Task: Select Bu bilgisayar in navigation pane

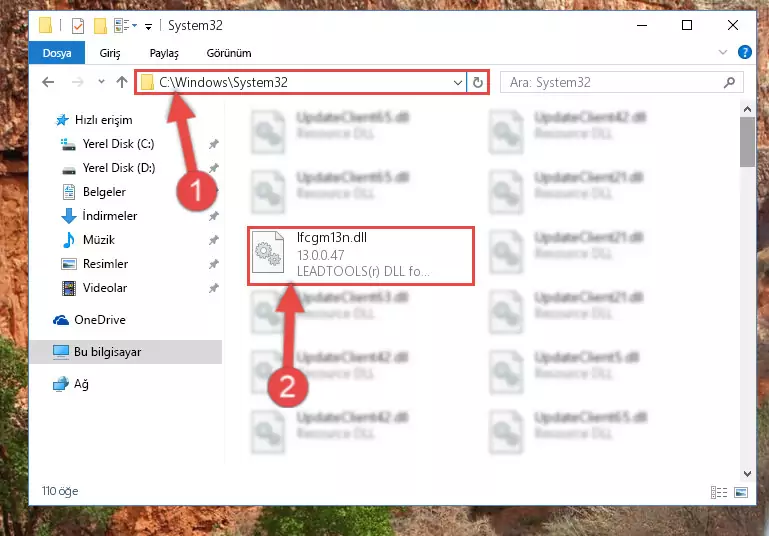Action: tap(107, 352)
